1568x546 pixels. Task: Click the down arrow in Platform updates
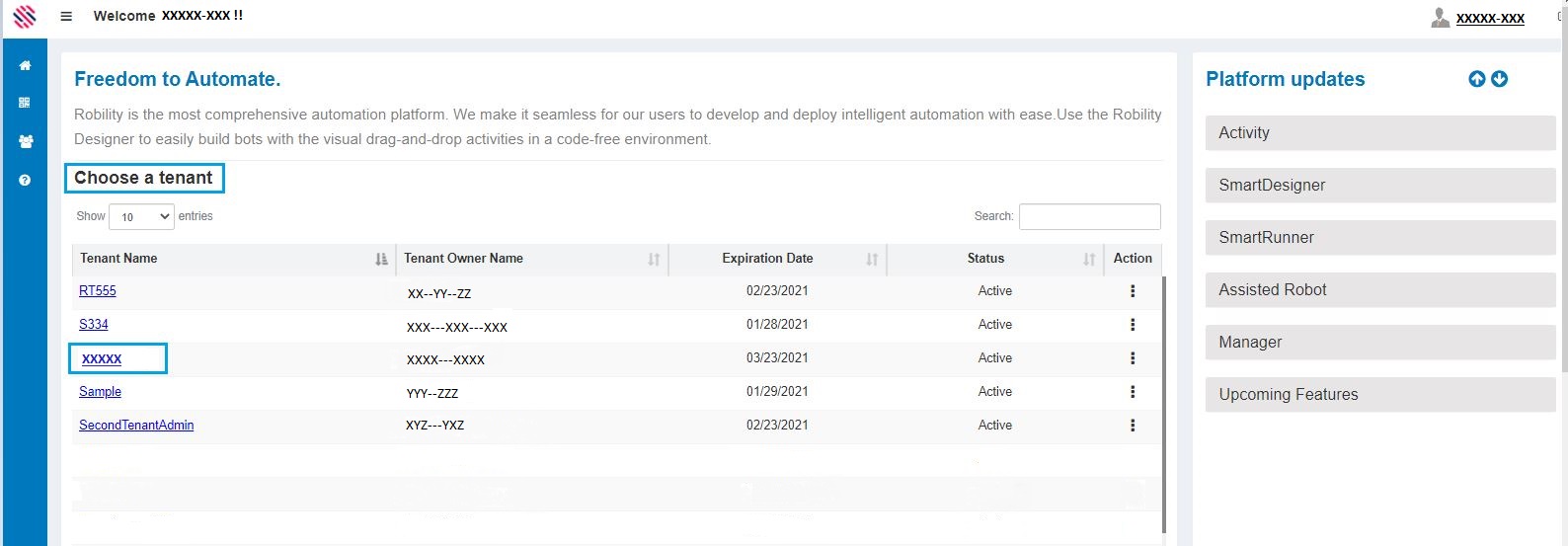point(1499,79)
